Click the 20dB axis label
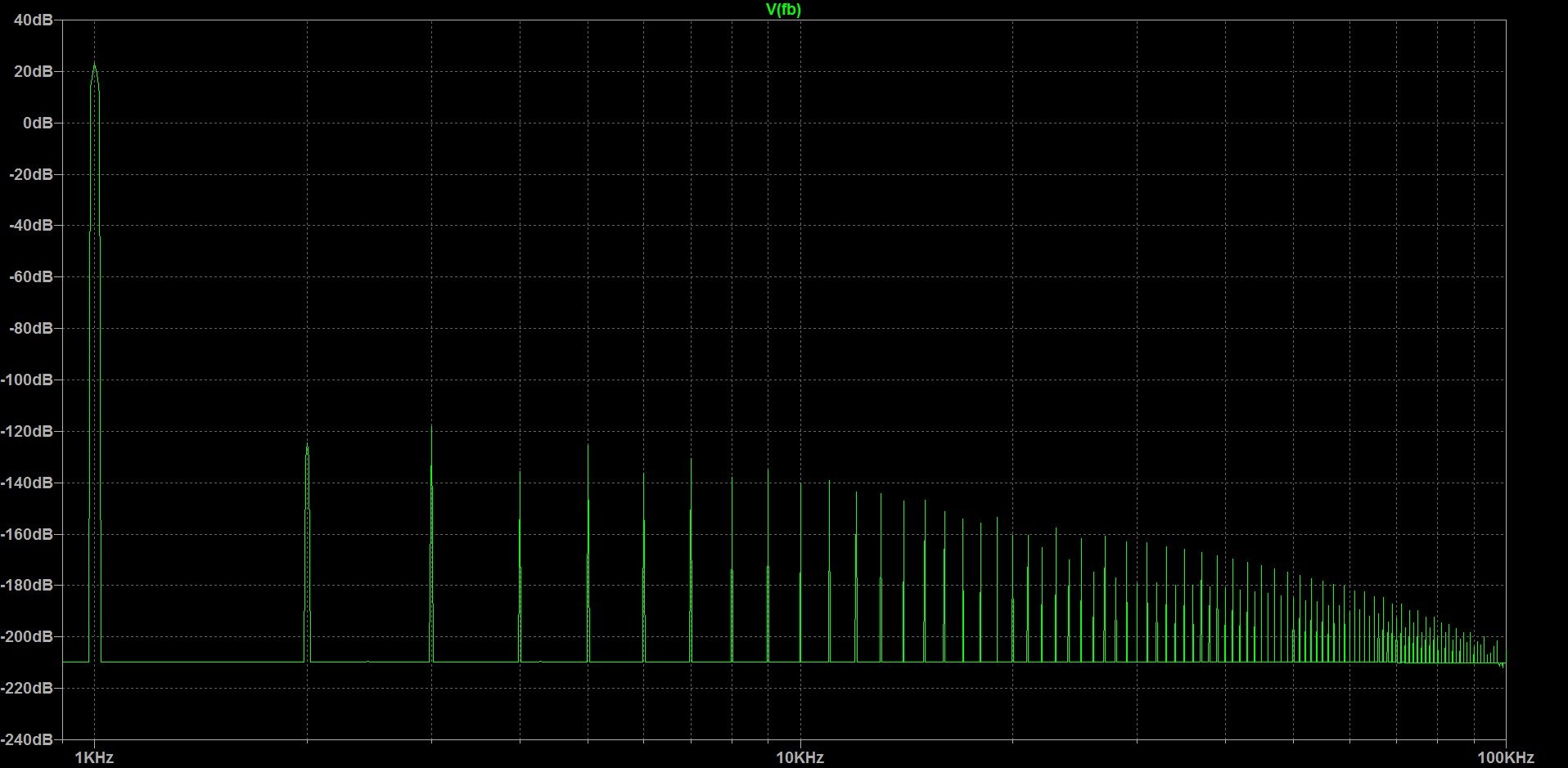Image resolution: width=1568 pixels, height=768 pixels. (34, 71)
